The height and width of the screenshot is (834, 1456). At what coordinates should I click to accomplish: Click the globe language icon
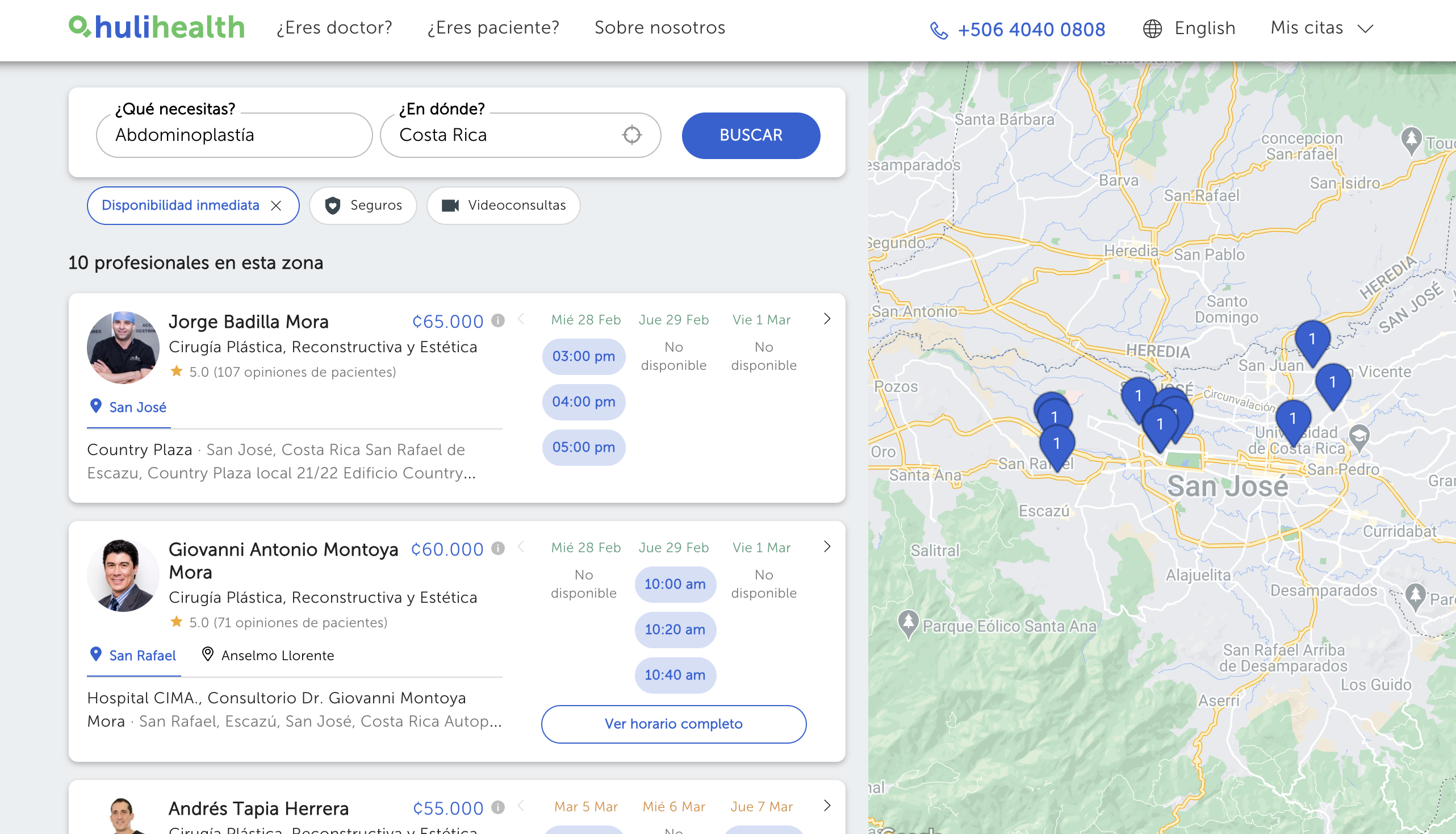(x=1152, y=28)
